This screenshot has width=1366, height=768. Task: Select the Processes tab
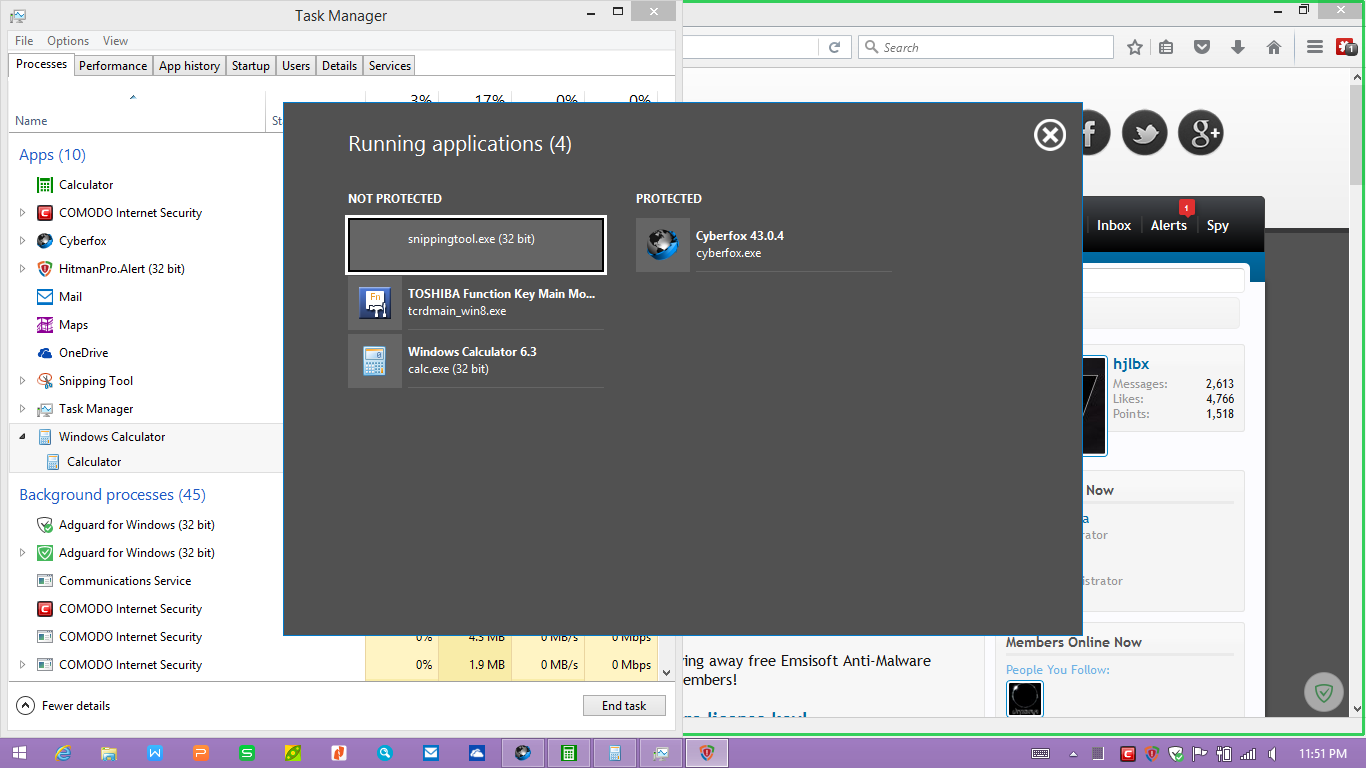[x=41, y=64]
